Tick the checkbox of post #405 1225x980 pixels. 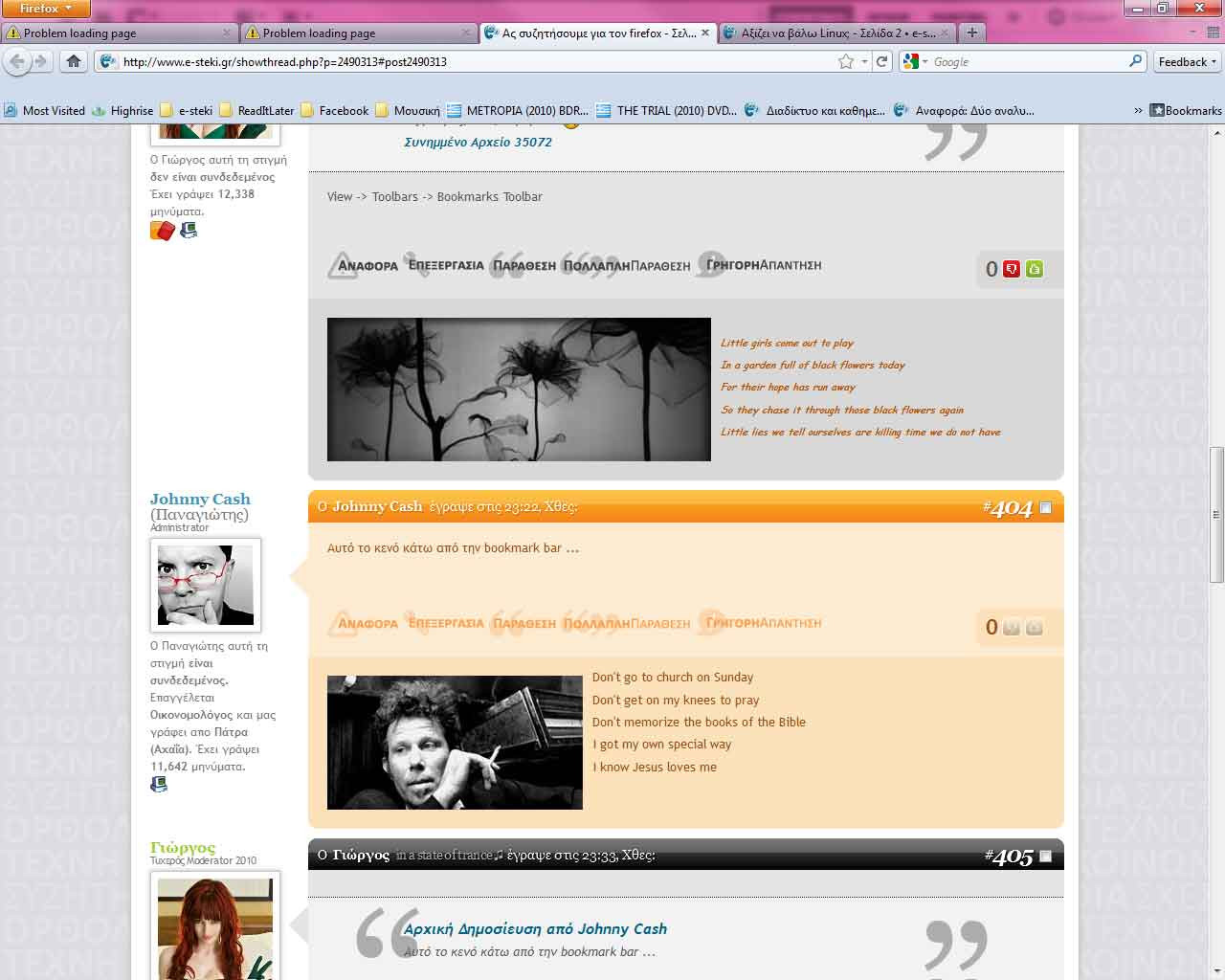pyautogui.click(x=1046, y=857)
